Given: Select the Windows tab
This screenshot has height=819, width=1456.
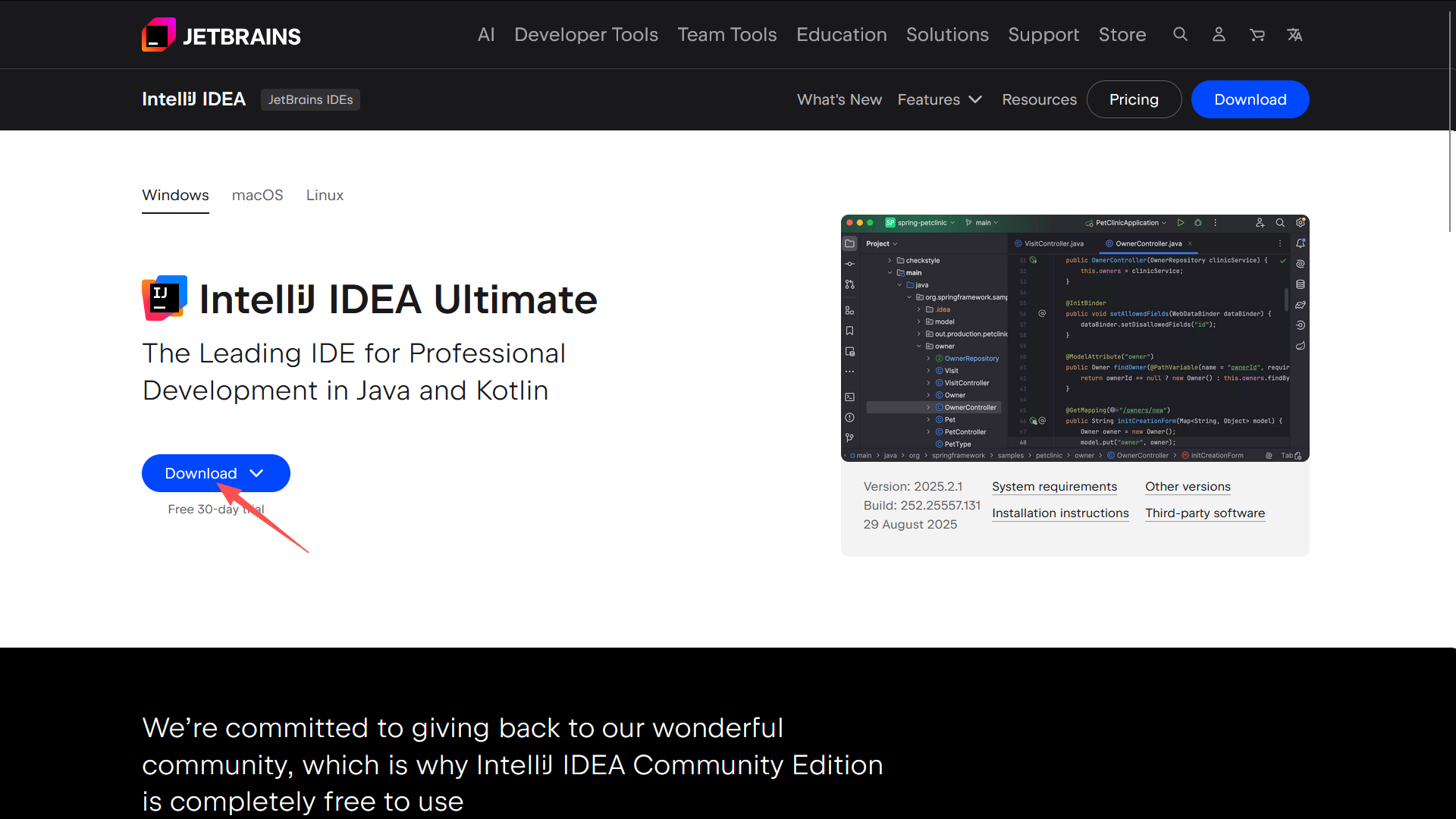Looking at the screenshot, I should [175, 195].
